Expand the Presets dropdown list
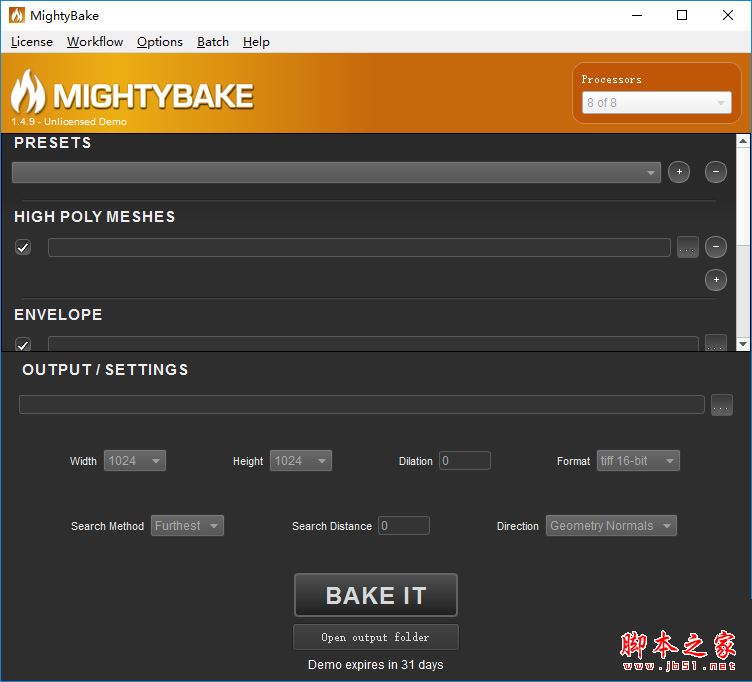This screenshot has height=682, width=752. click(336, 172)
